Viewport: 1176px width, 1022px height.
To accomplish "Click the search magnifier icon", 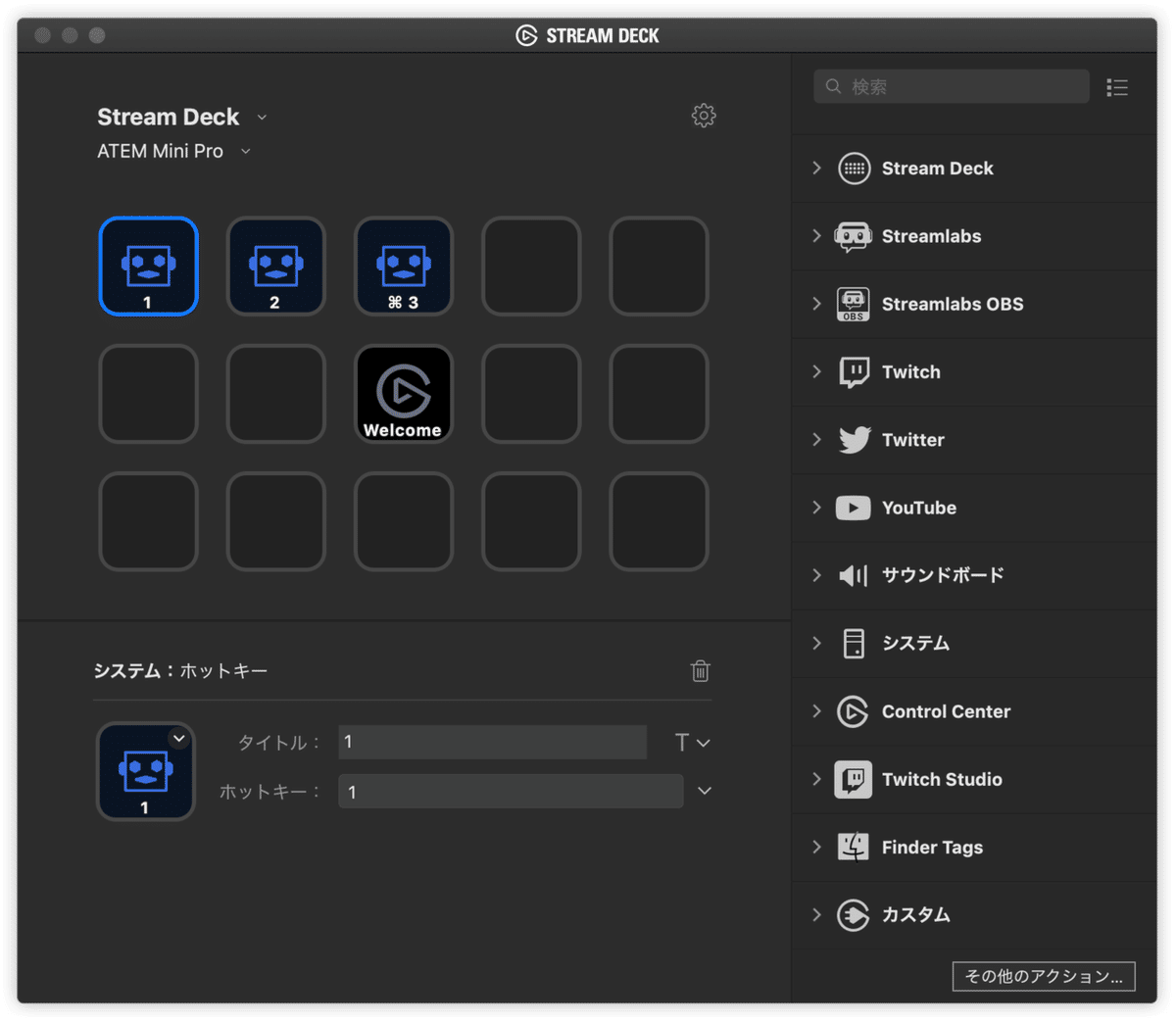I will pyautogui.click(x=833, y=86).
